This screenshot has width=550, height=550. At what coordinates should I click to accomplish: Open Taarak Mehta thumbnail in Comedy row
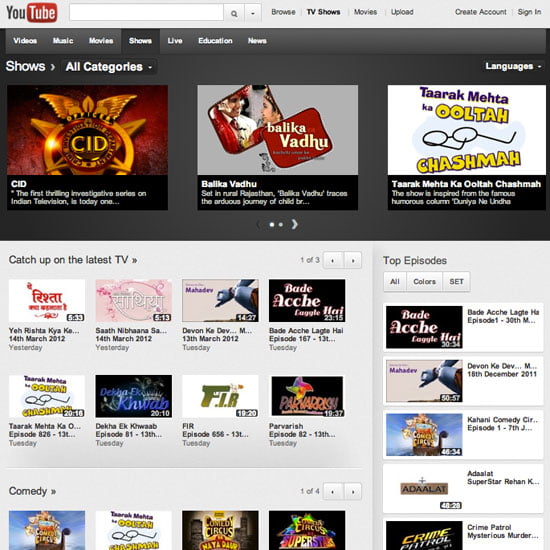click(x=134, y=530)
